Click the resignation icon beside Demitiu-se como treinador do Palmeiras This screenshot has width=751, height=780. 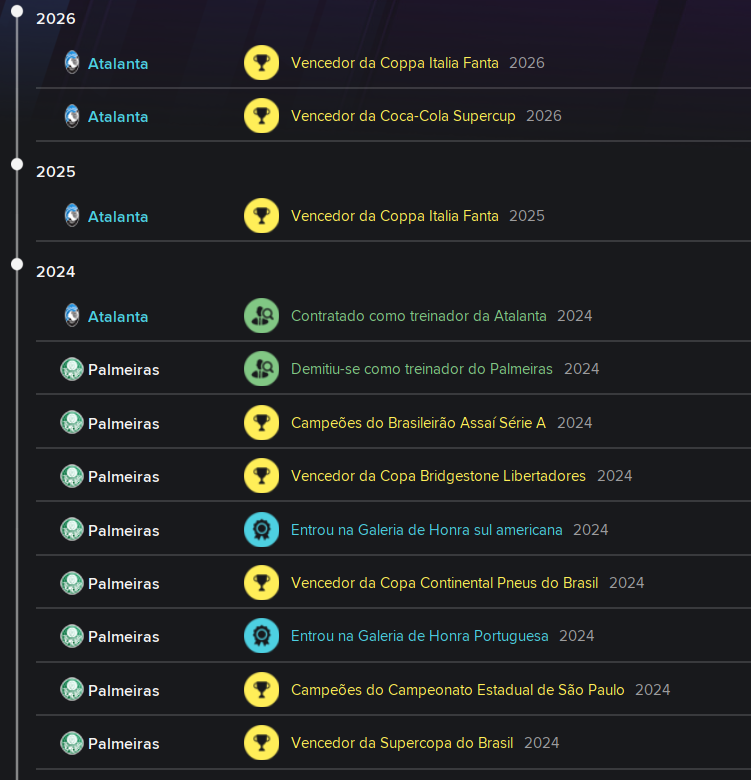pos(261,369)
